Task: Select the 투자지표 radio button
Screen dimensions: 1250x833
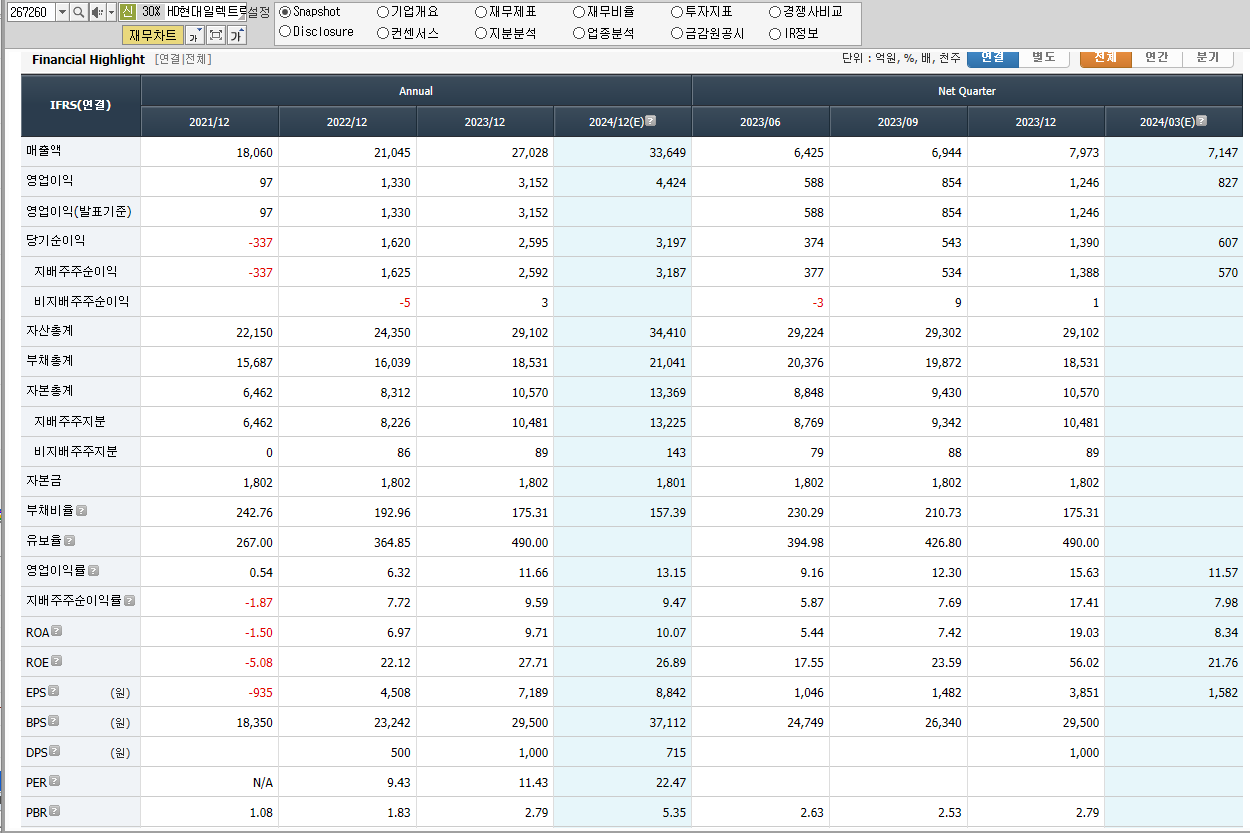Action: point(677,12)
